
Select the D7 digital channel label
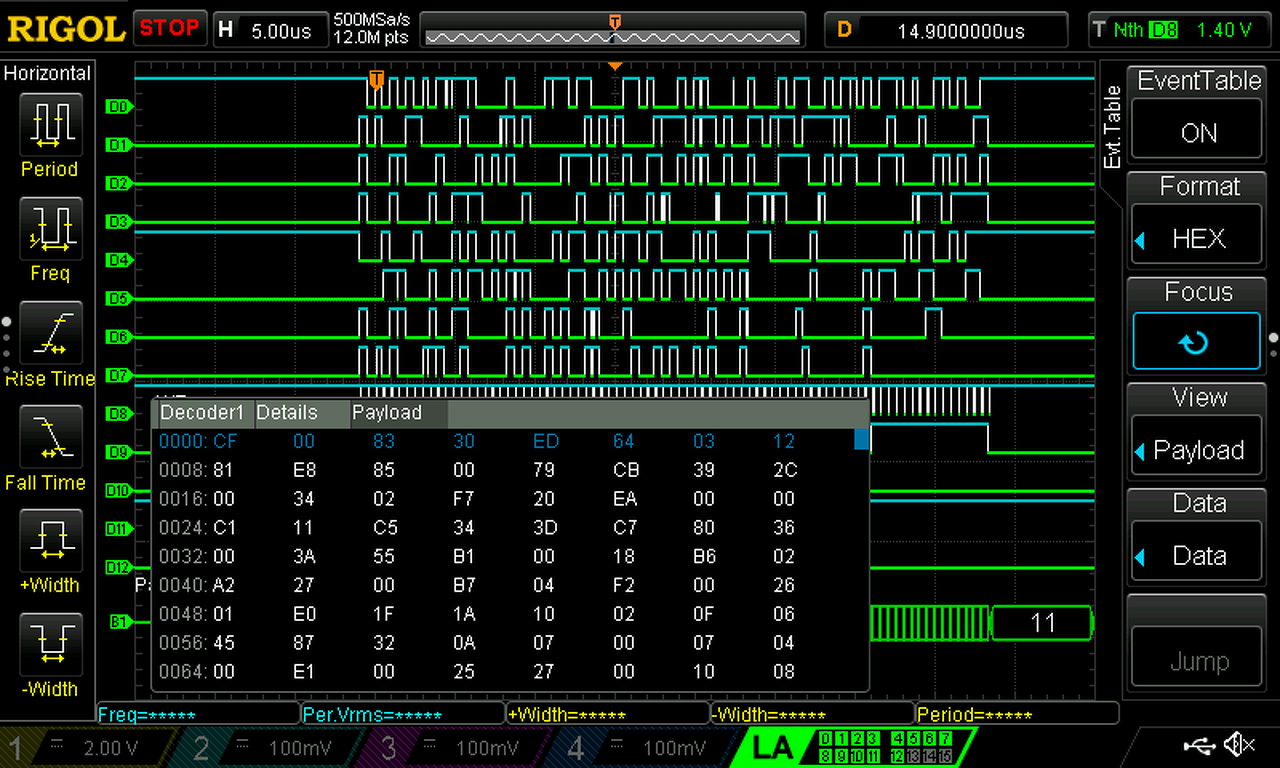[x=118, y=375]
